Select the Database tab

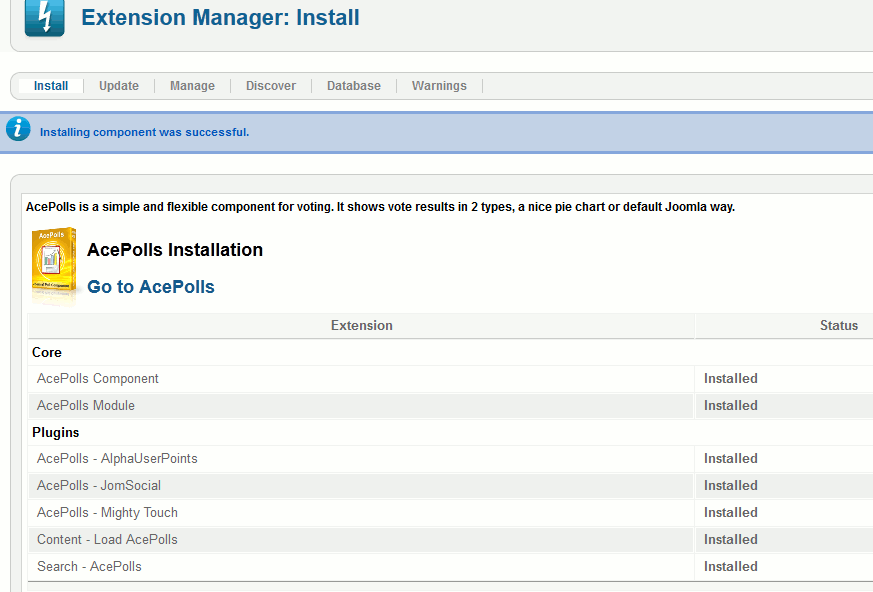354,86
